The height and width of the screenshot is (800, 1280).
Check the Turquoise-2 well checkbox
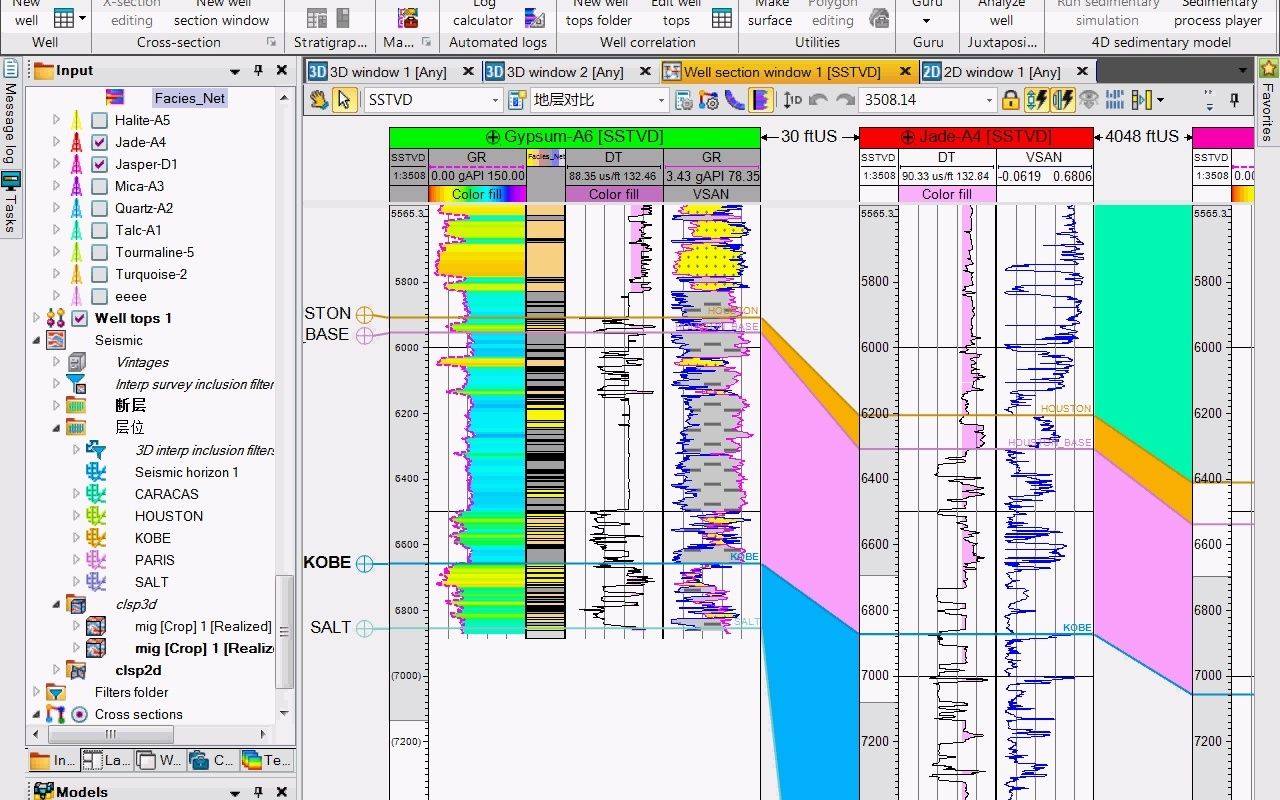pyautogui.click(x=99, y=274)
